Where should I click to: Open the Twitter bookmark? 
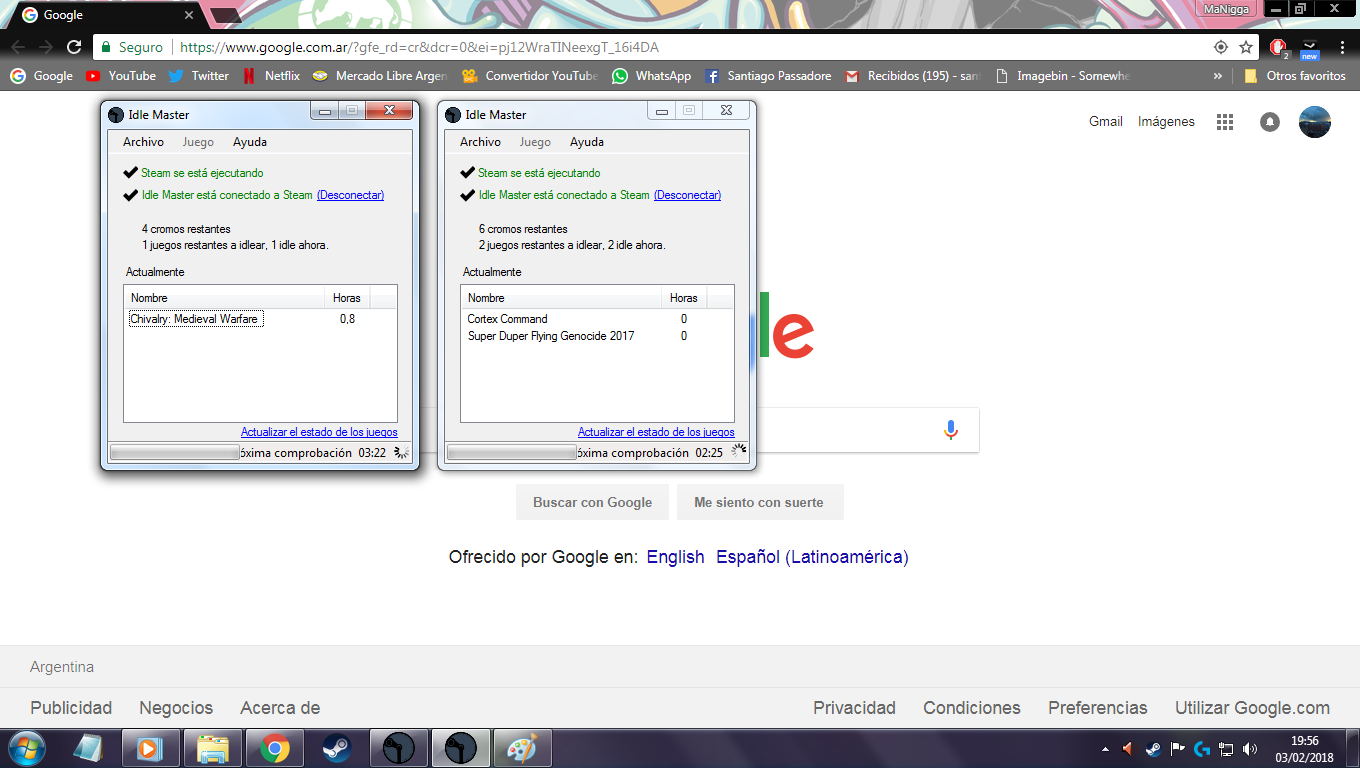click(x=199, y=76)
